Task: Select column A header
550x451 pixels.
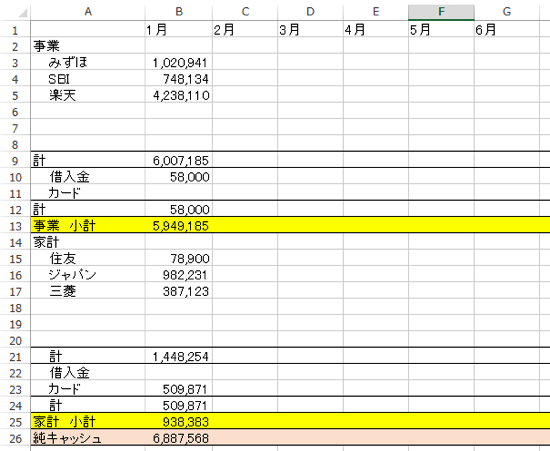Action: coord(88,12)
